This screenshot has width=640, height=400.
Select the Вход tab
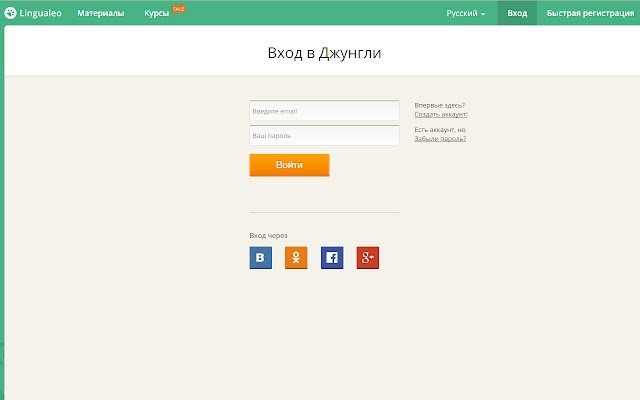click(x=517, y=13)
